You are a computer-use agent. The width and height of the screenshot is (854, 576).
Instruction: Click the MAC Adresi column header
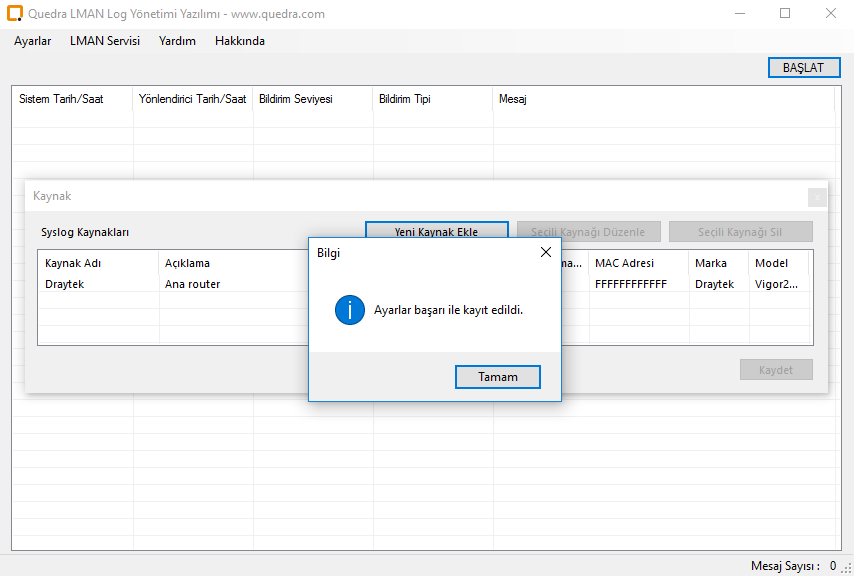click(624, 263)
